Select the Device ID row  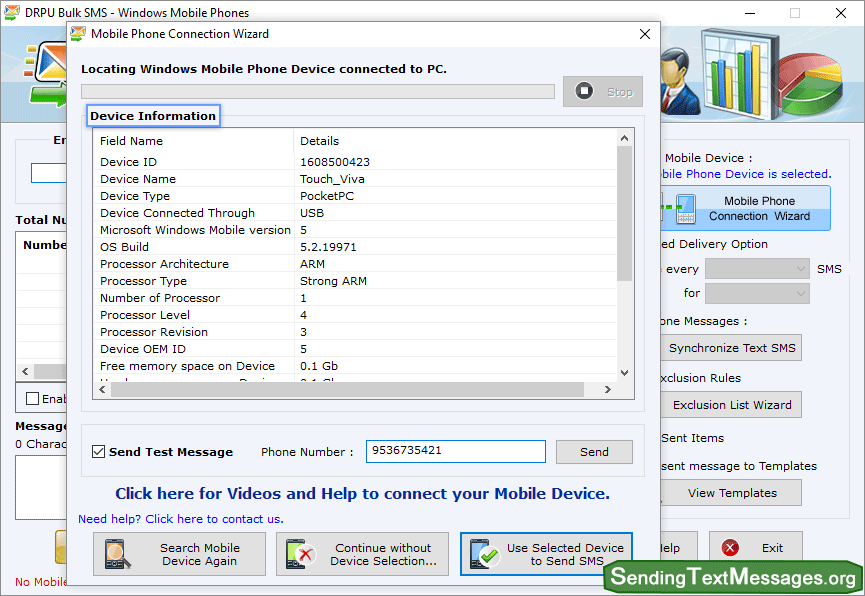click(355, 162)
